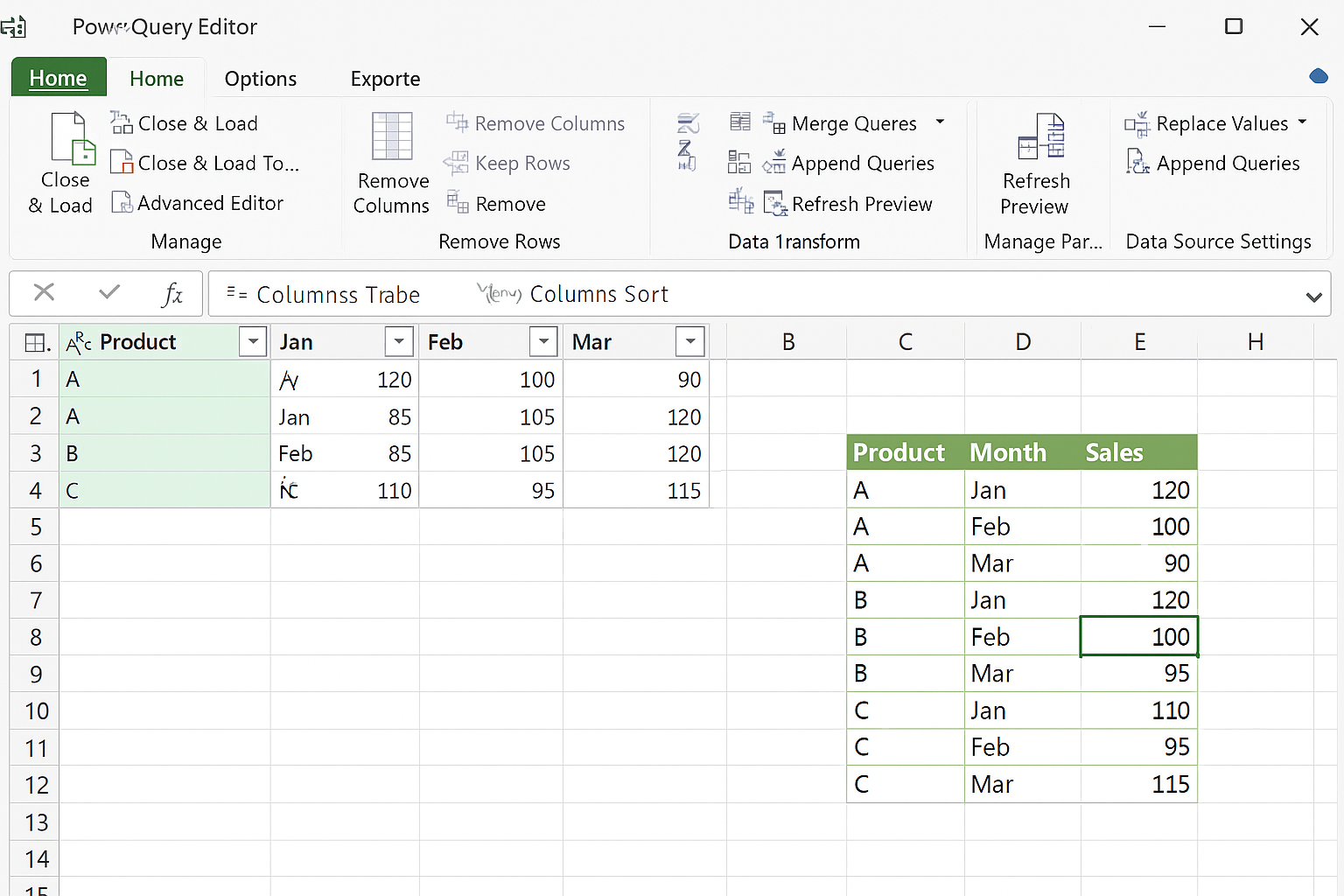Select the second Home tab

tap(157, 79)
